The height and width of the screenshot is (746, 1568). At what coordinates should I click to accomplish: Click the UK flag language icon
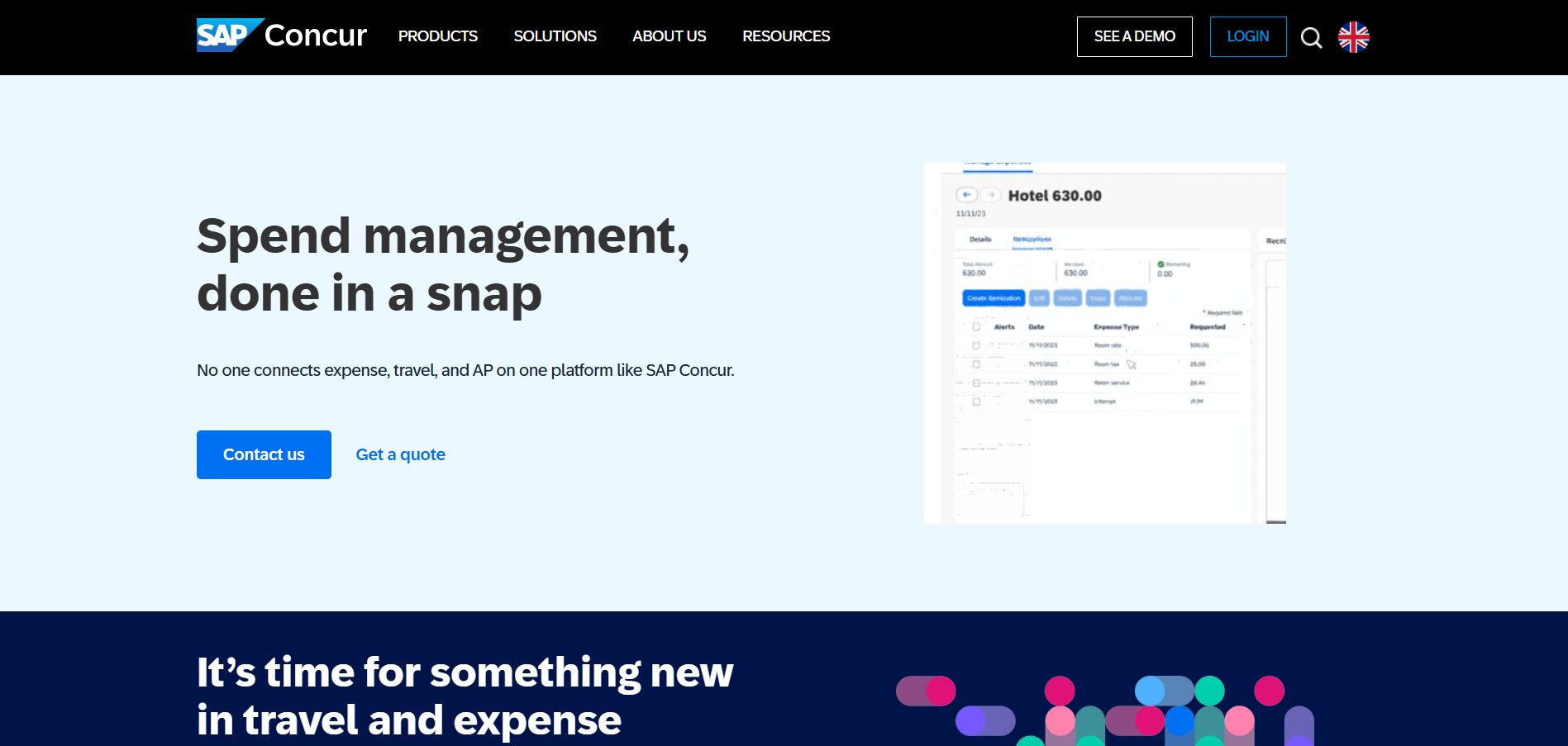coord(1353,36)
